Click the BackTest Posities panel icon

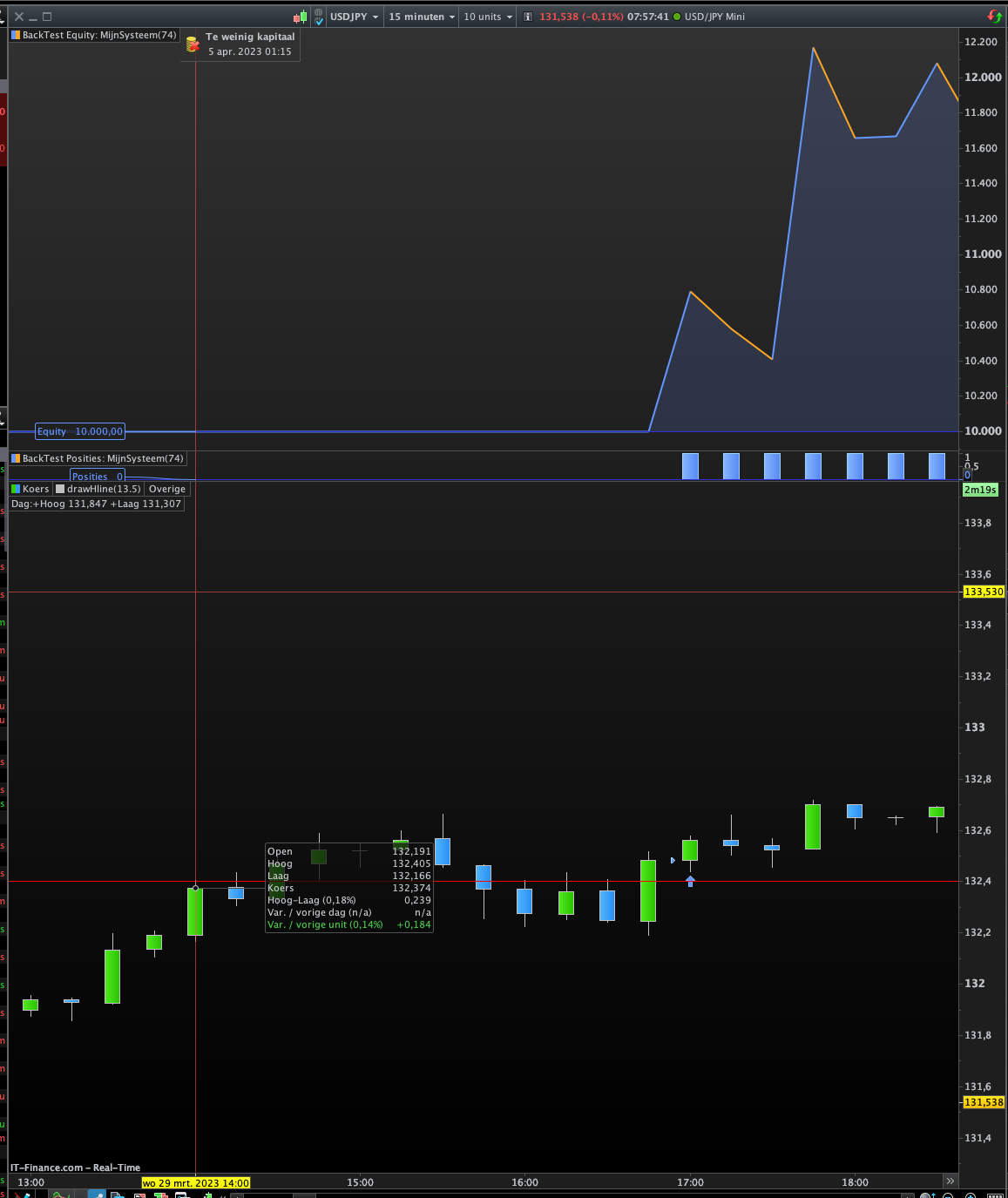click(x=16, y=458)
